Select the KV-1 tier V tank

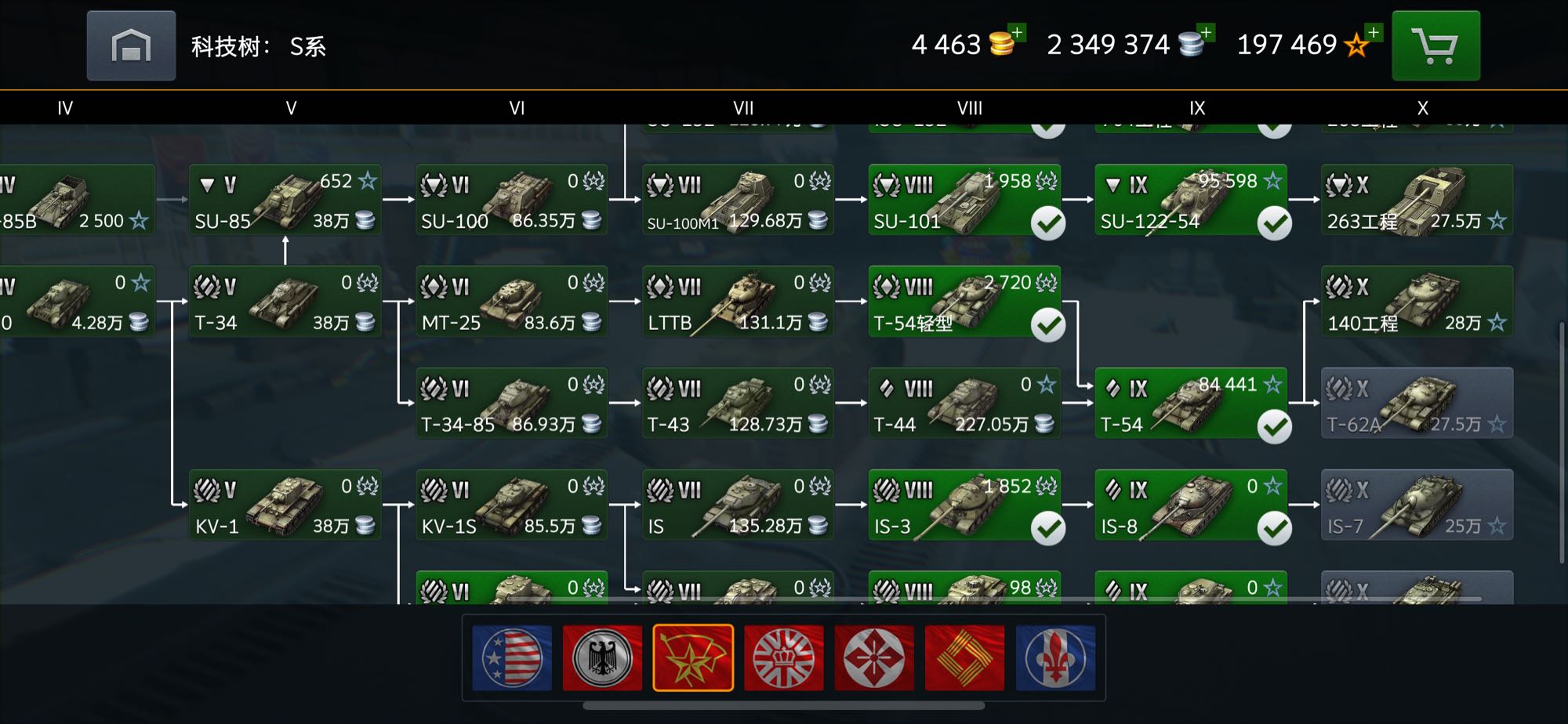(x=285, y=505)
